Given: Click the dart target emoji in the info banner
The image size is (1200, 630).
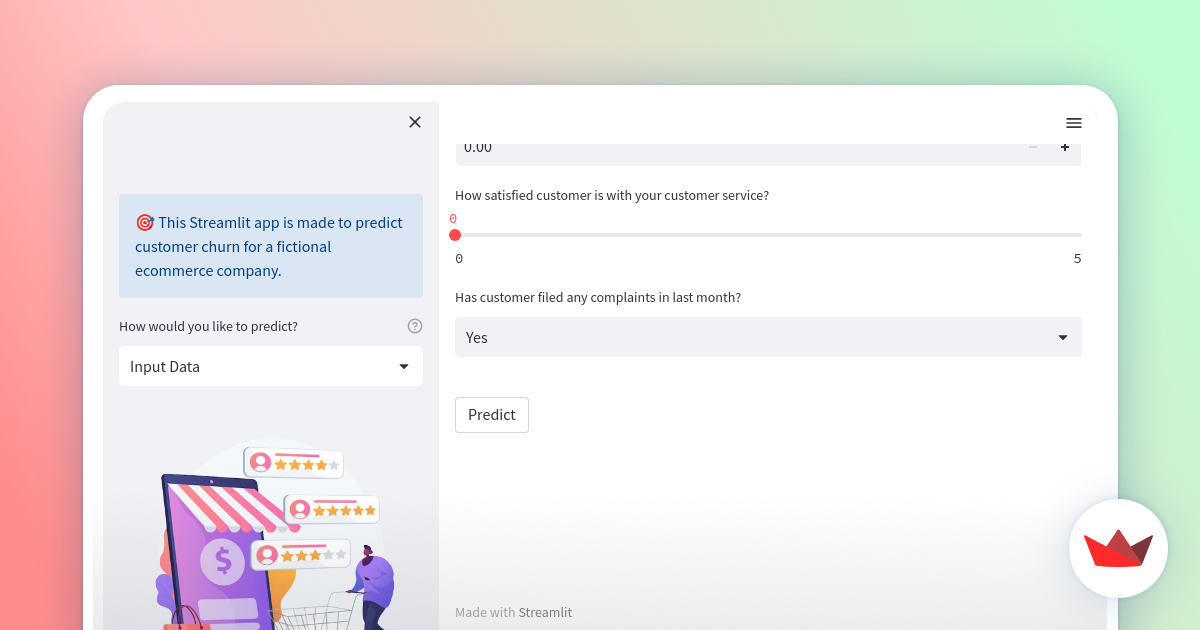Looking at the screenshot, I should [145, 222].
